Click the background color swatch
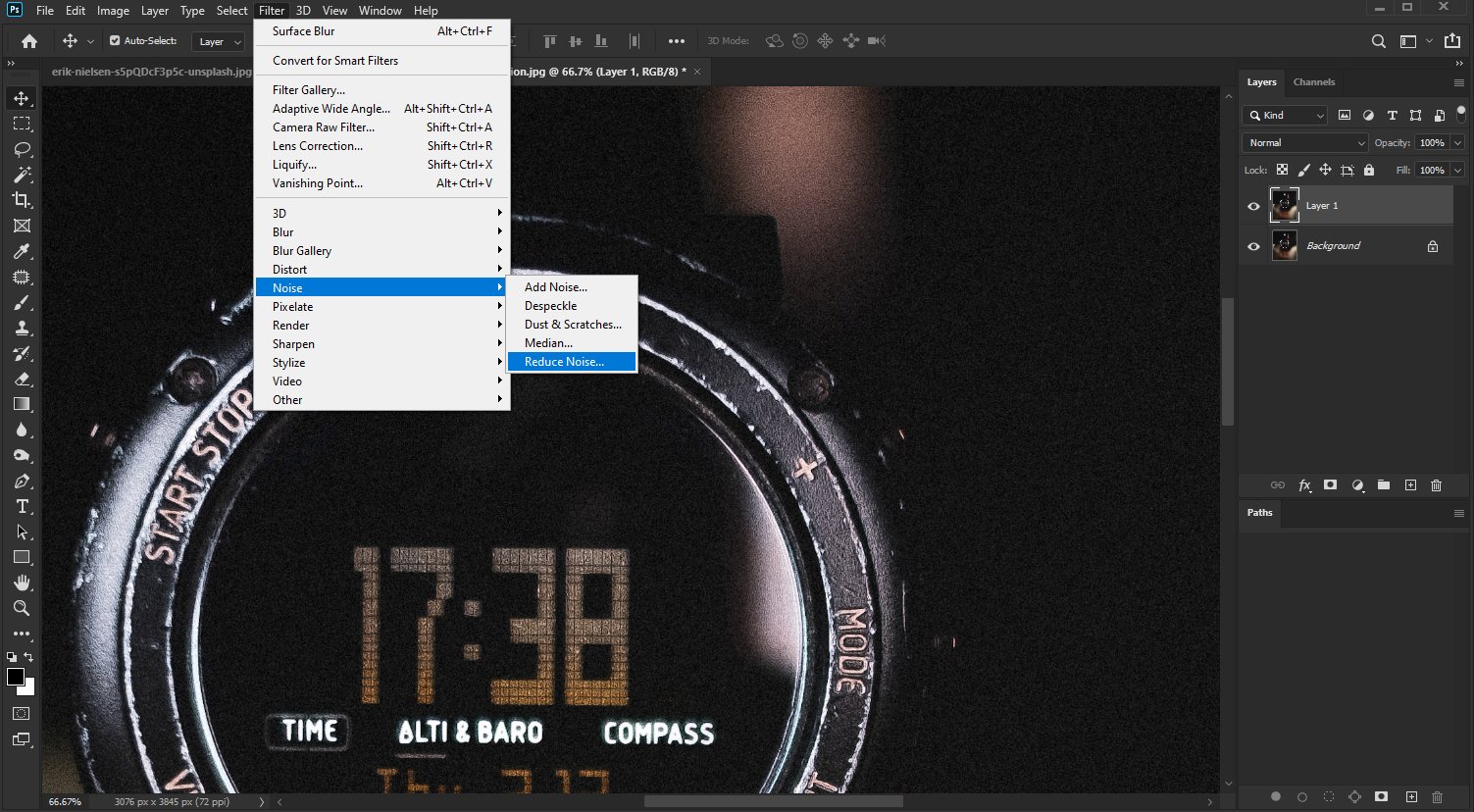Screen dimensions: 1474x812 point(29,689)
